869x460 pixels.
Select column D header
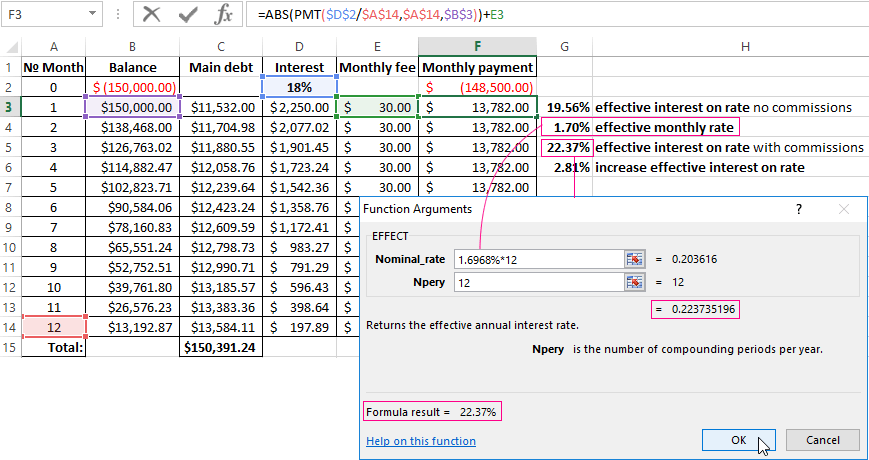pos(299,47)
